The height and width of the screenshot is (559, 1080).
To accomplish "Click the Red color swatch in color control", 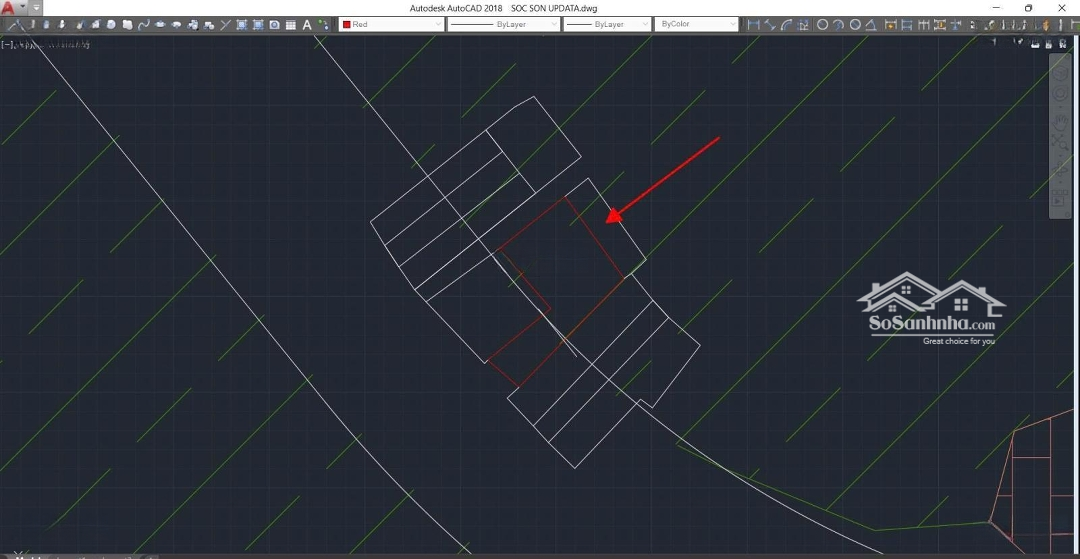I will (x=347, y=24).
